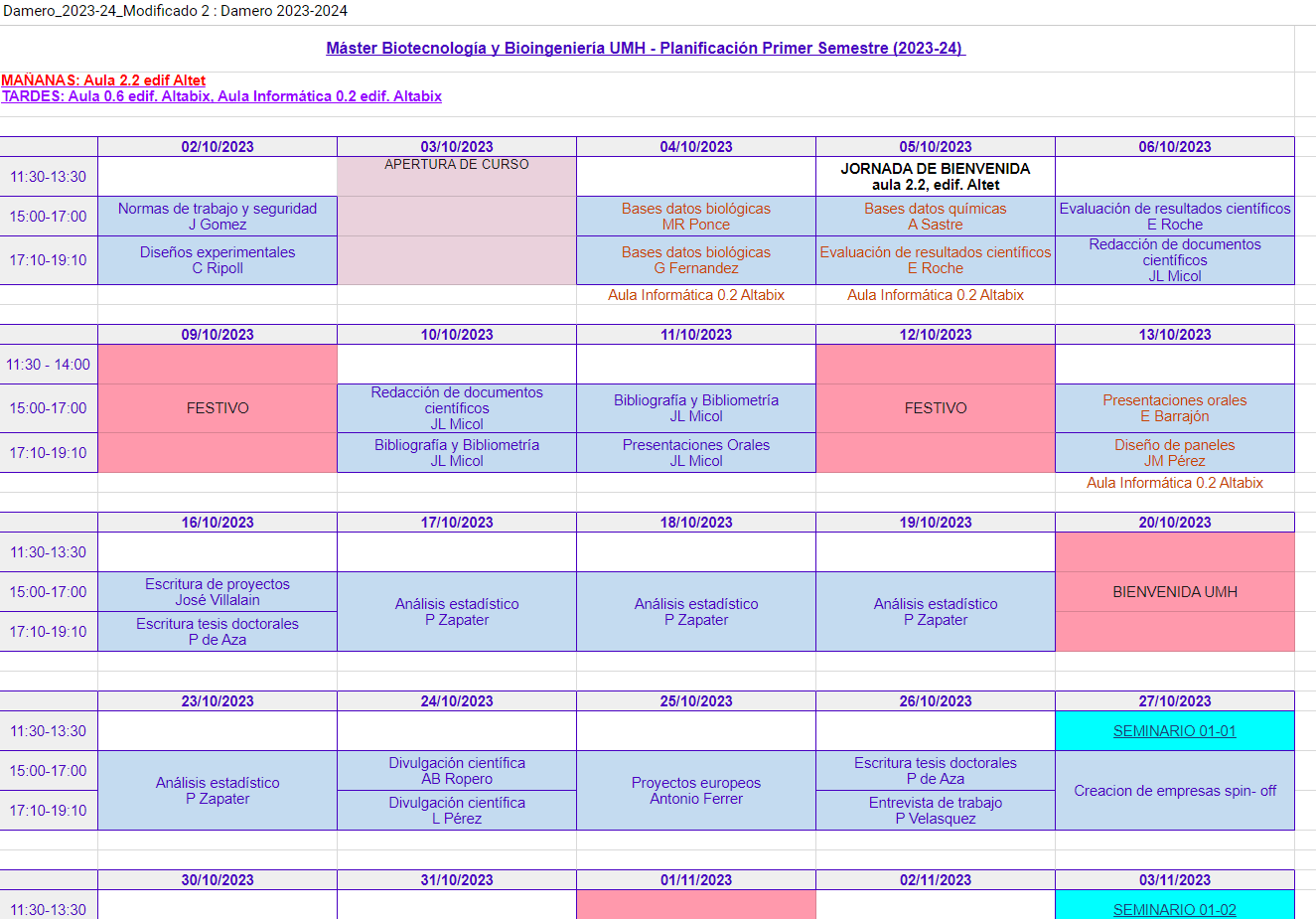This screenshot has height=919, width=1316.
Task: Select Bases datos químicas A Sastre cell
Action: point(936,217)
